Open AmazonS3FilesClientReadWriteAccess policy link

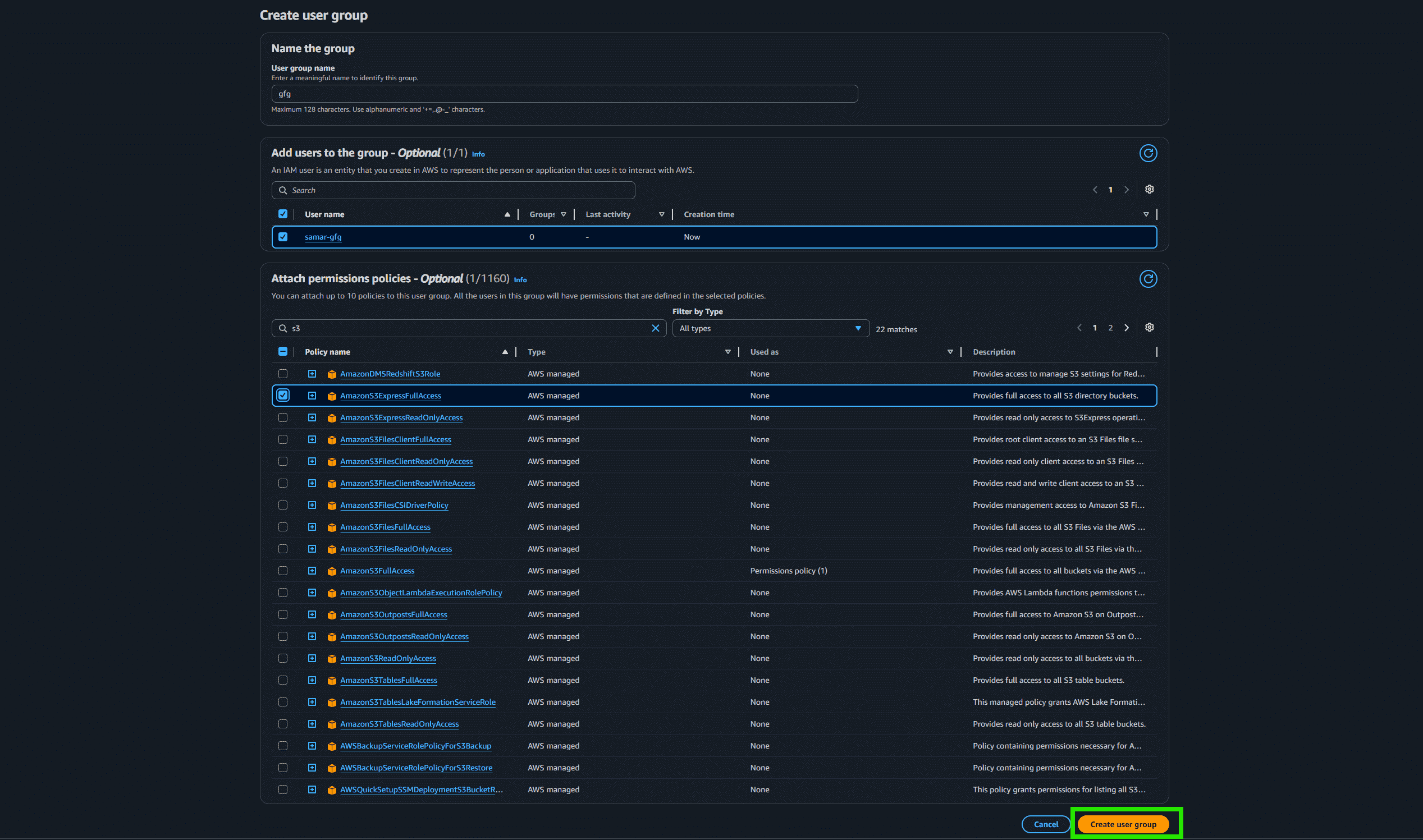click(x=407, y=483)
